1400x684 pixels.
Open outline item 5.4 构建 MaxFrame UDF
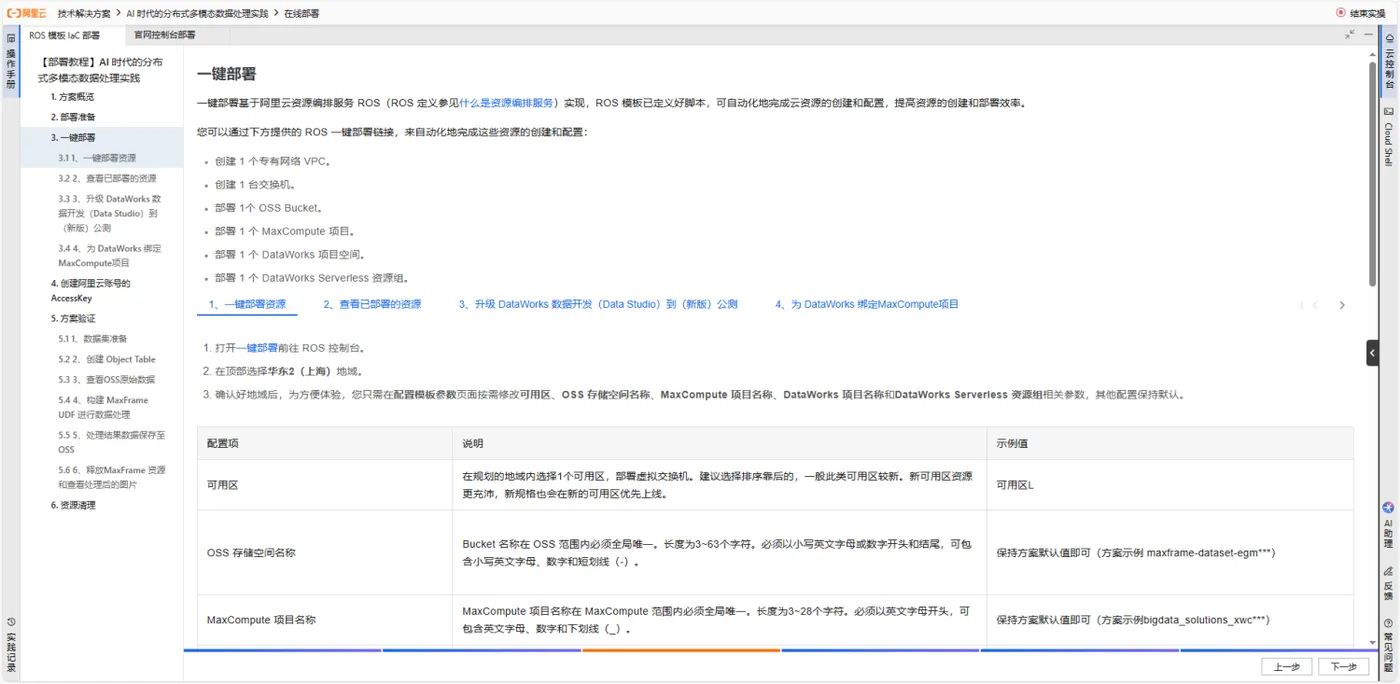coord(103,407)
